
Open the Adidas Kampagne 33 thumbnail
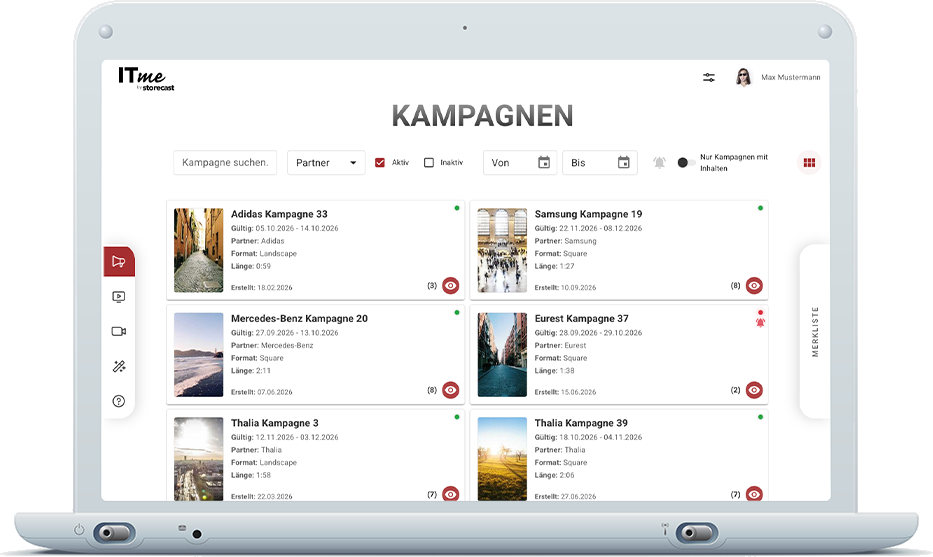pyautogui.click(x=198, y=250)
